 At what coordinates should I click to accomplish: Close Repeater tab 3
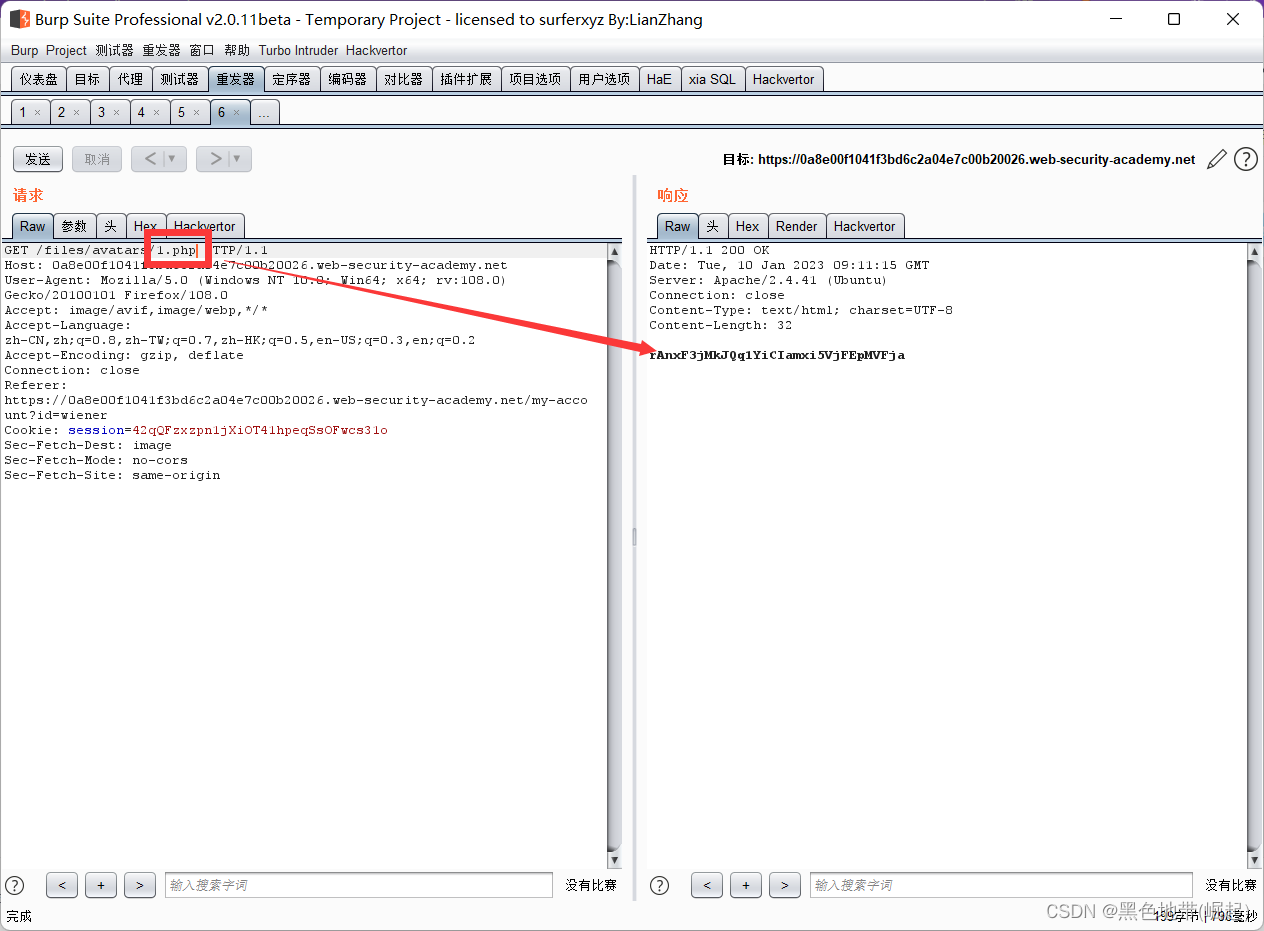point(116,113)
